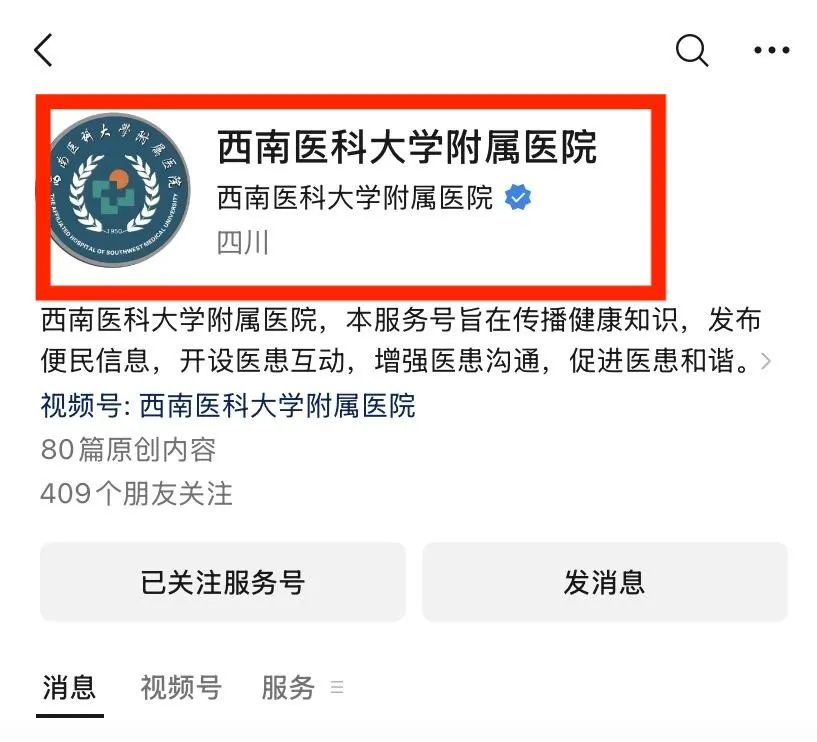Open the 服务 tab
The width and height of the screenshot is (817, 742).
288,688
